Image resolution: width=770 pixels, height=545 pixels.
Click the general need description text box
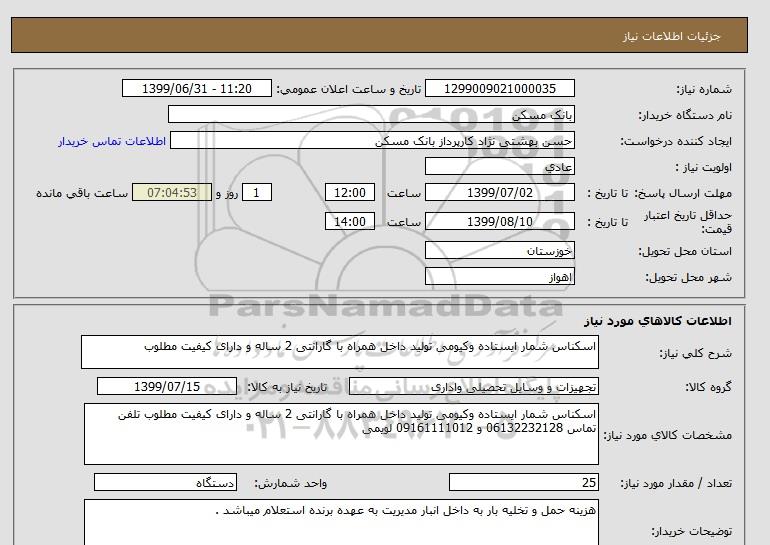click(340, 352)
